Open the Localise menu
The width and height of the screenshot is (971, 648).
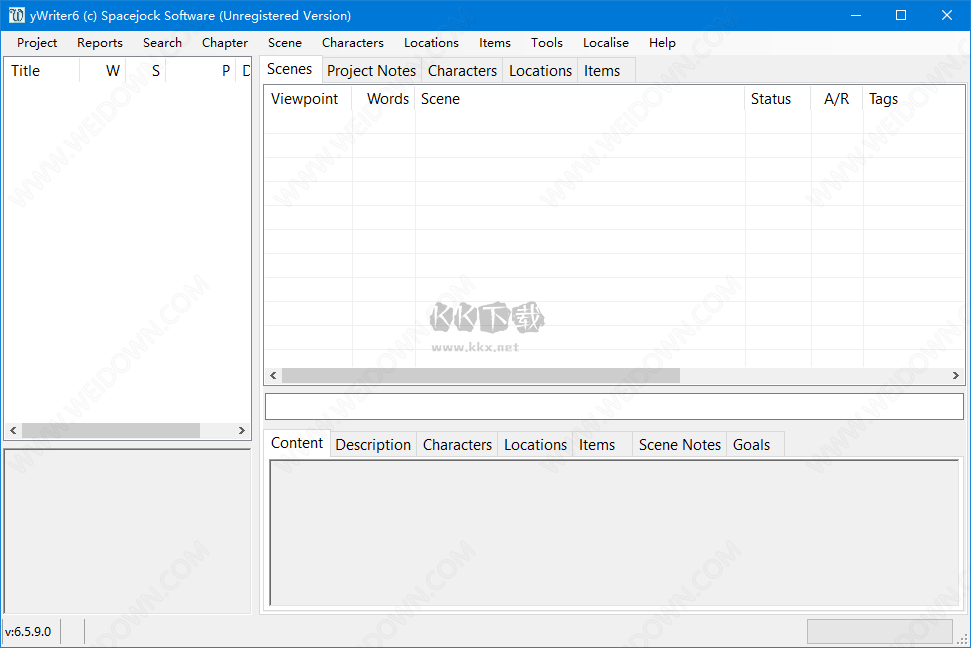click(x=606, y=43)
